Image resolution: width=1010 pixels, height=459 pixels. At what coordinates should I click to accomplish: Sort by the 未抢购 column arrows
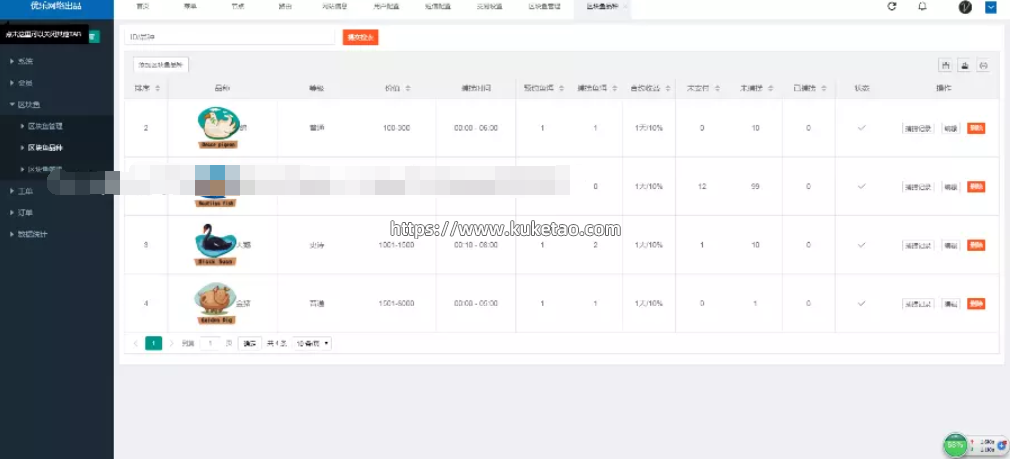click(x=770, y=88)
